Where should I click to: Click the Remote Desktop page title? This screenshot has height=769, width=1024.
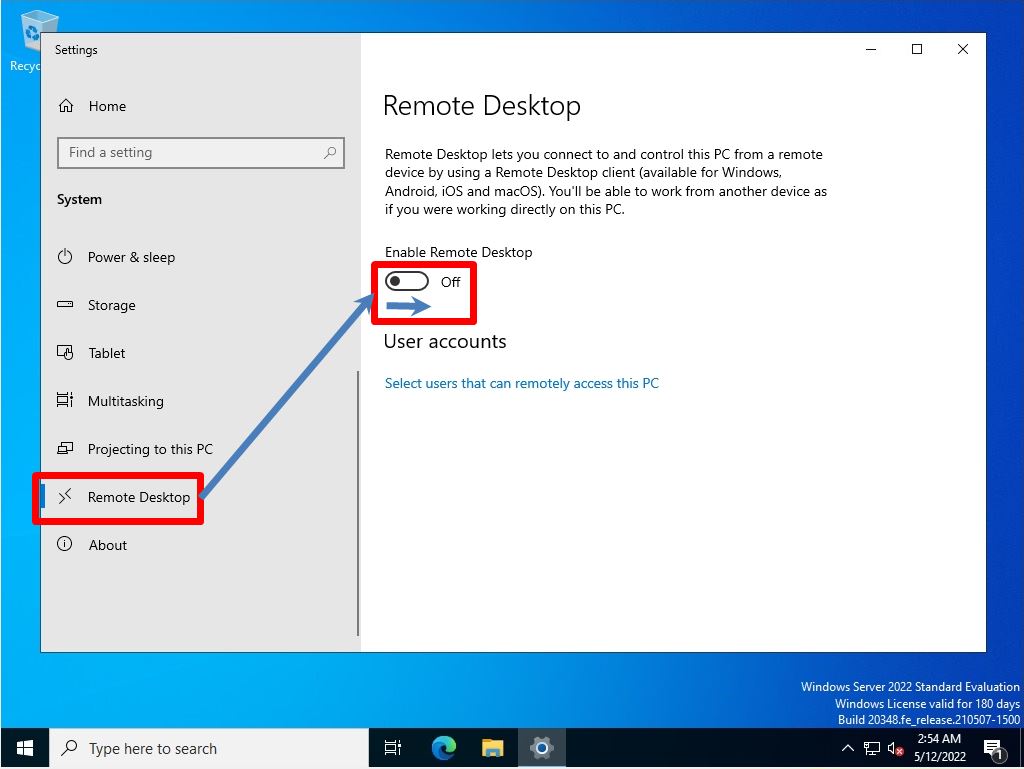pyautogui.click(x=482, y=106)
